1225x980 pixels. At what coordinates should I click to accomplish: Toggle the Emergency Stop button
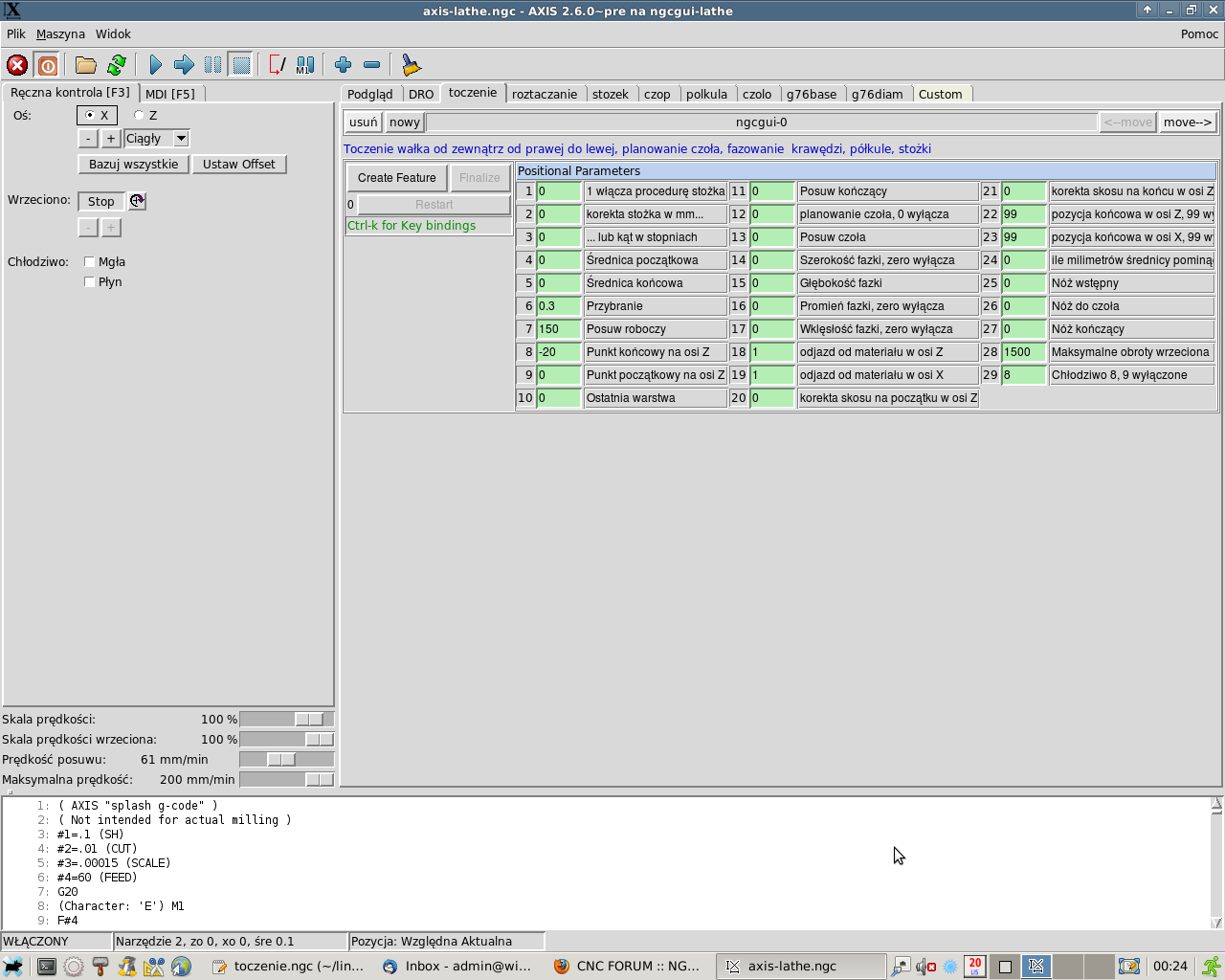17,65
